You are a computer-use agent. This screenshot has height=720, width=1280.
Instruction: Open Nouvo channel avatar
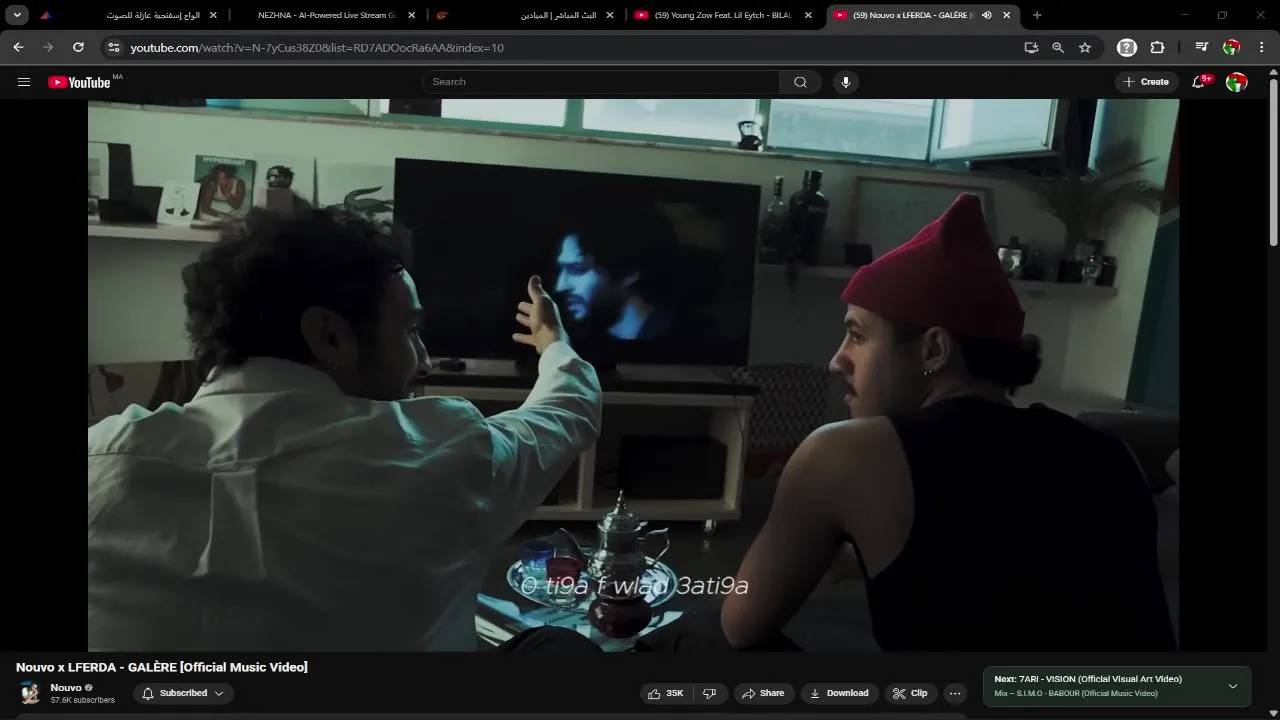click(x=30, y=693)
